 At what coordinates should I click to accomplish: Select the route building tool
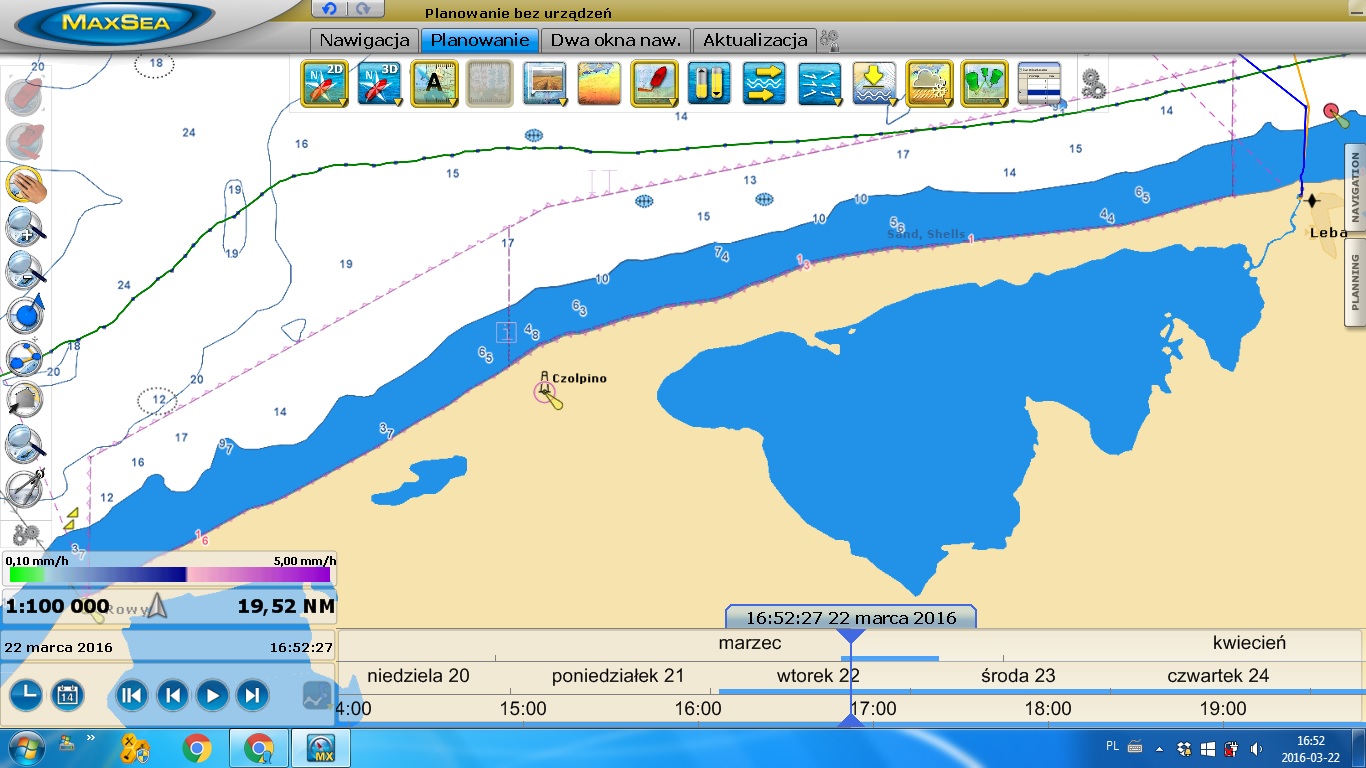(24, 357)
